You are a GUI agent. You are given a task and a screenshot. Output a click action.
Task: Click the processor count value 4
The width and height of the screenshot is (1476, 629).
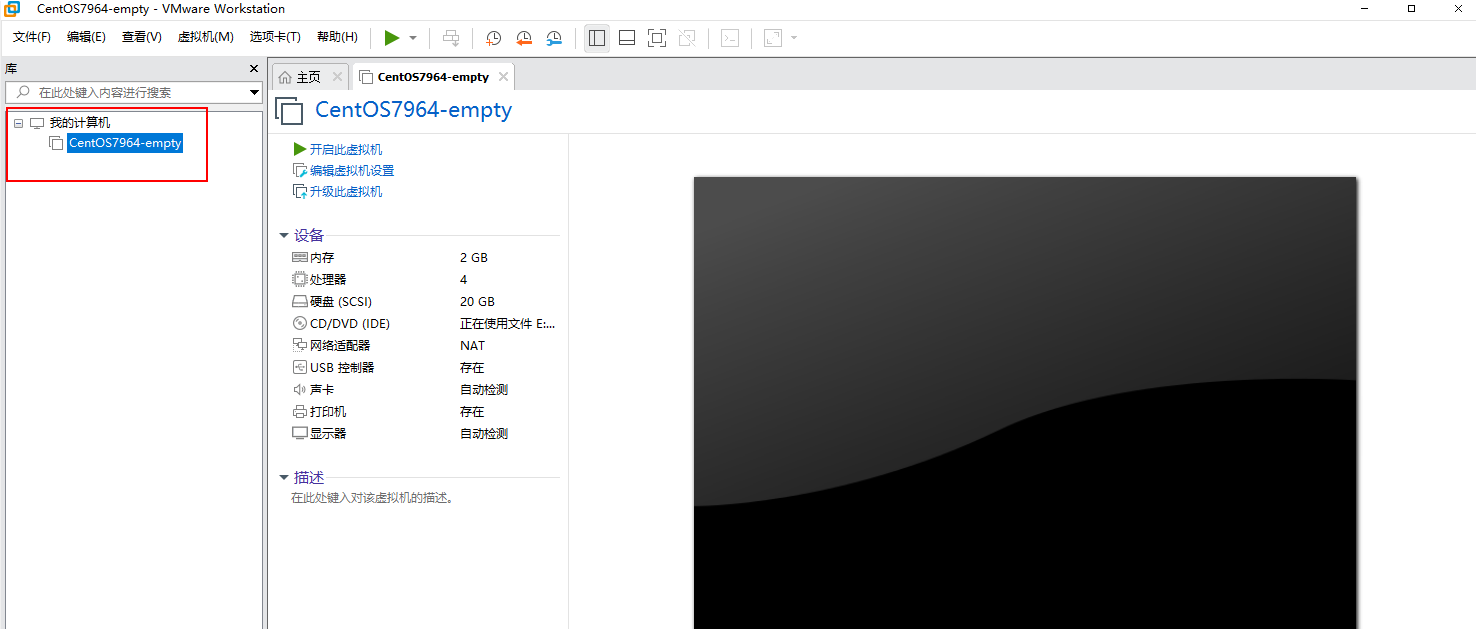464,280
